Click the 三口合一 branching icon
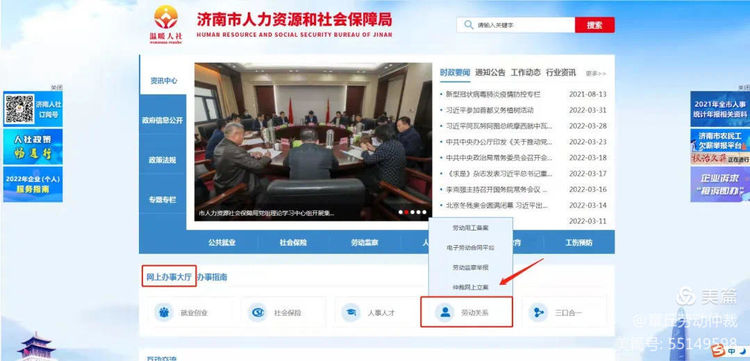Screen dimensions: 750x361 [539, 313]
